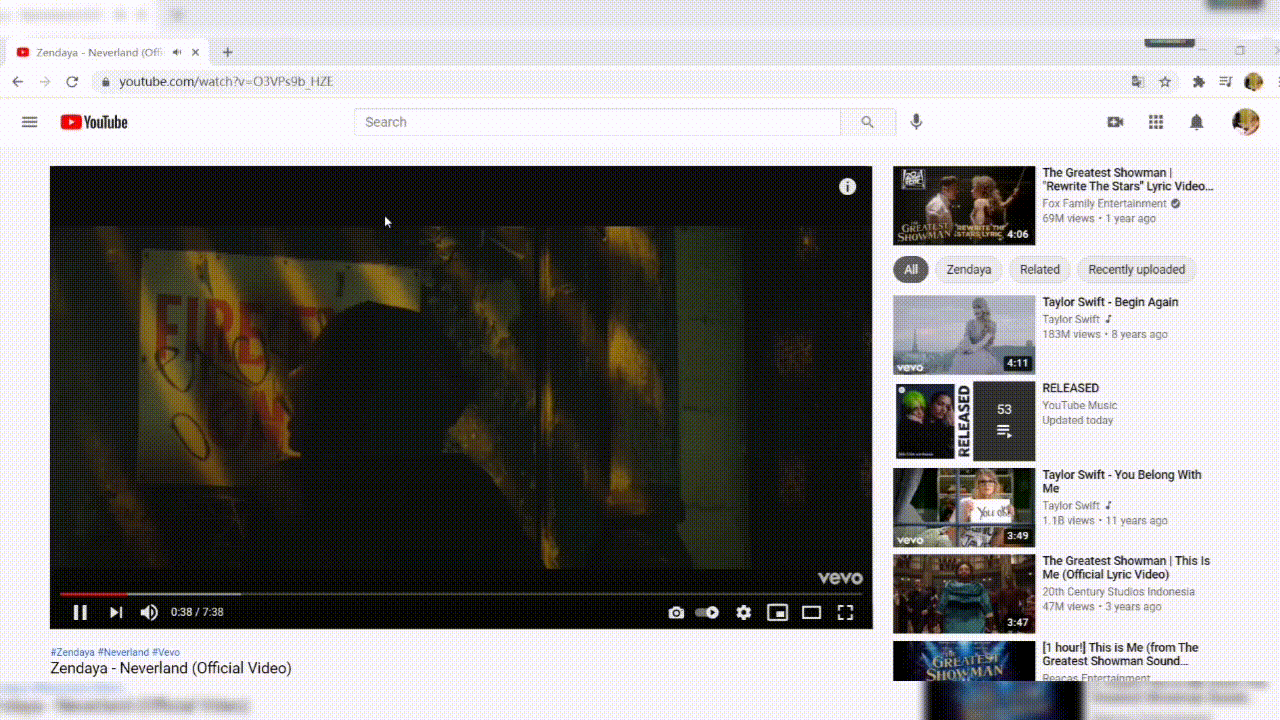Click 'The Greatest Showman | This Is Me' title

[1126, 568]
